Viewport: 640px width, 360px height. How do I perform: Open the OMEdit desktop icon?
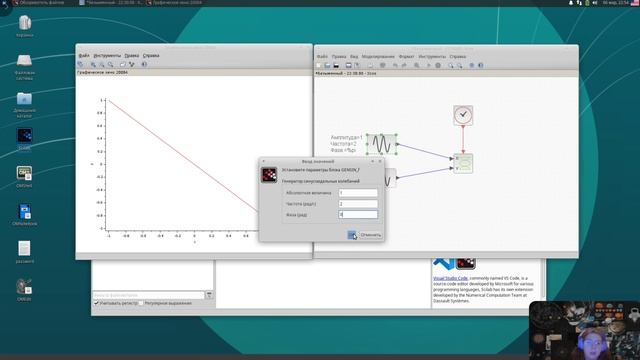coord(24,289)
